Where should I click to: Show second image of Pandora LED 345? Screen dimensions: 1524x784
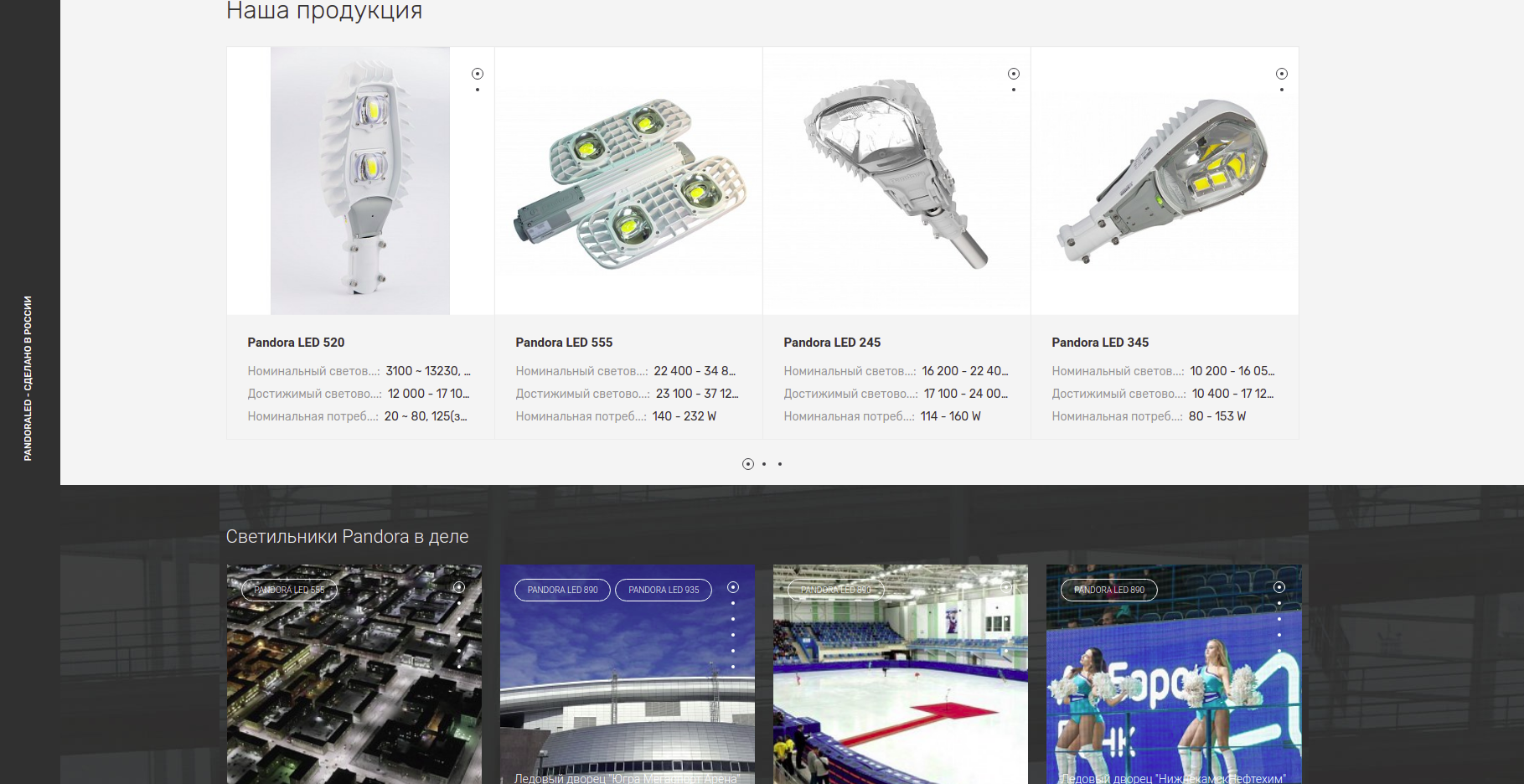pos(1282,90)
